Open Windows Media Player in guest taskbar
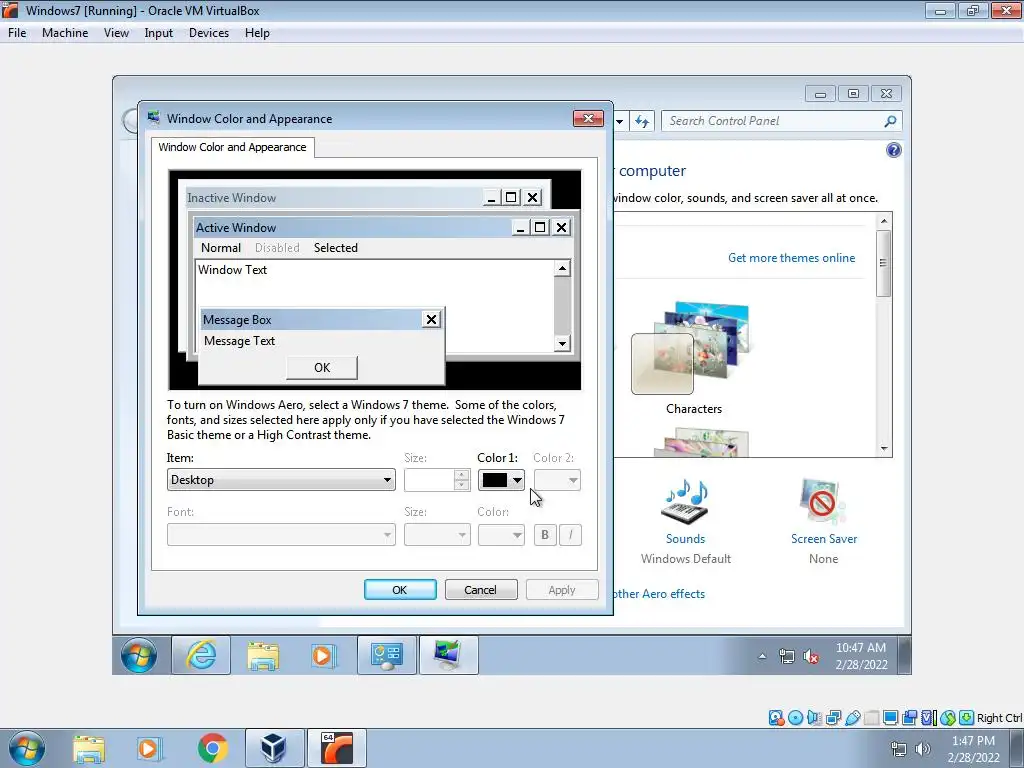Screen dimensions: 1024x768 click(323, 655)
